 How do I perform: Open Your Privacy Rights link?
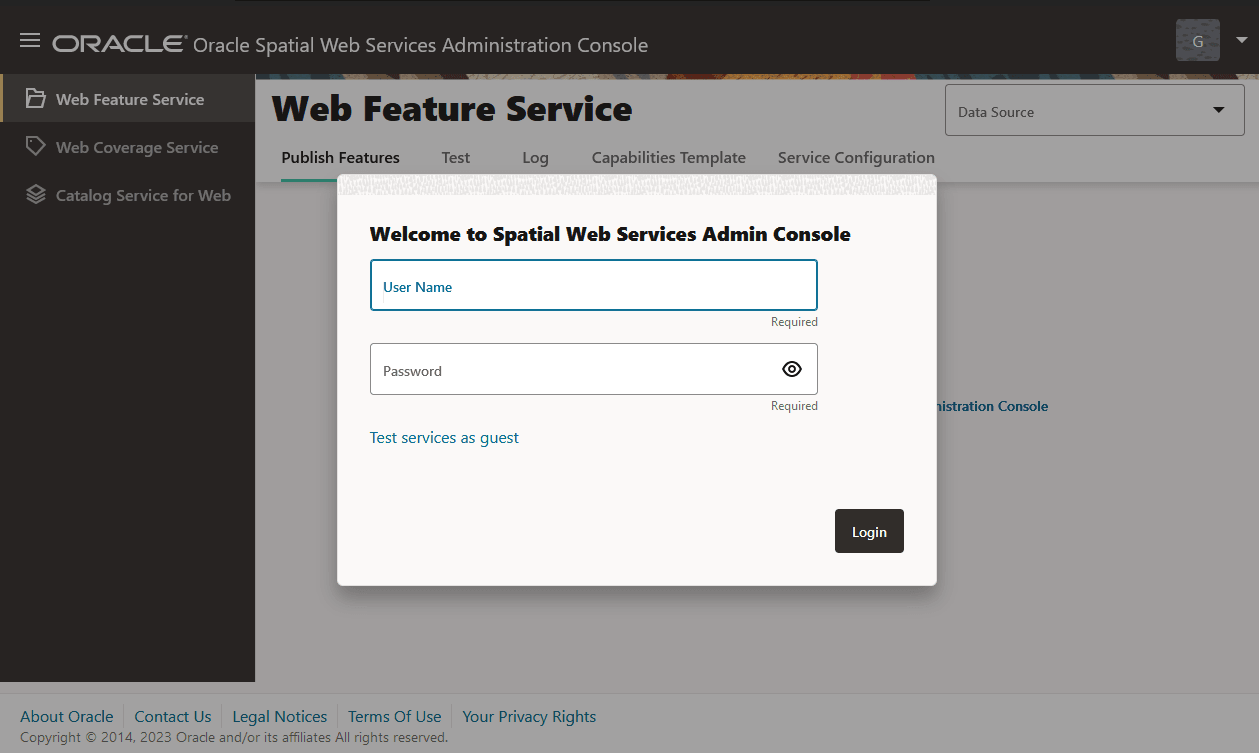[529, 716]
